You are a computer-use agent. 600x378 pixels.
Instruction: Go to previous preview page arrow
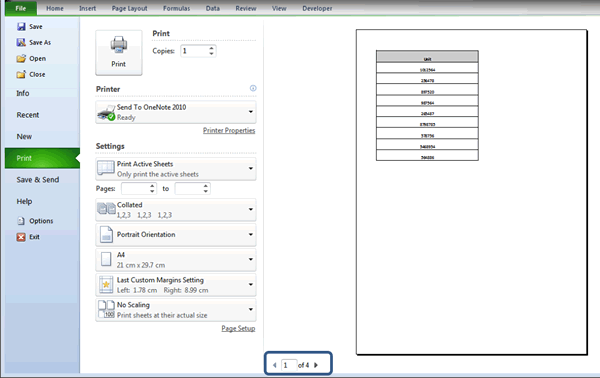(275, 365)
